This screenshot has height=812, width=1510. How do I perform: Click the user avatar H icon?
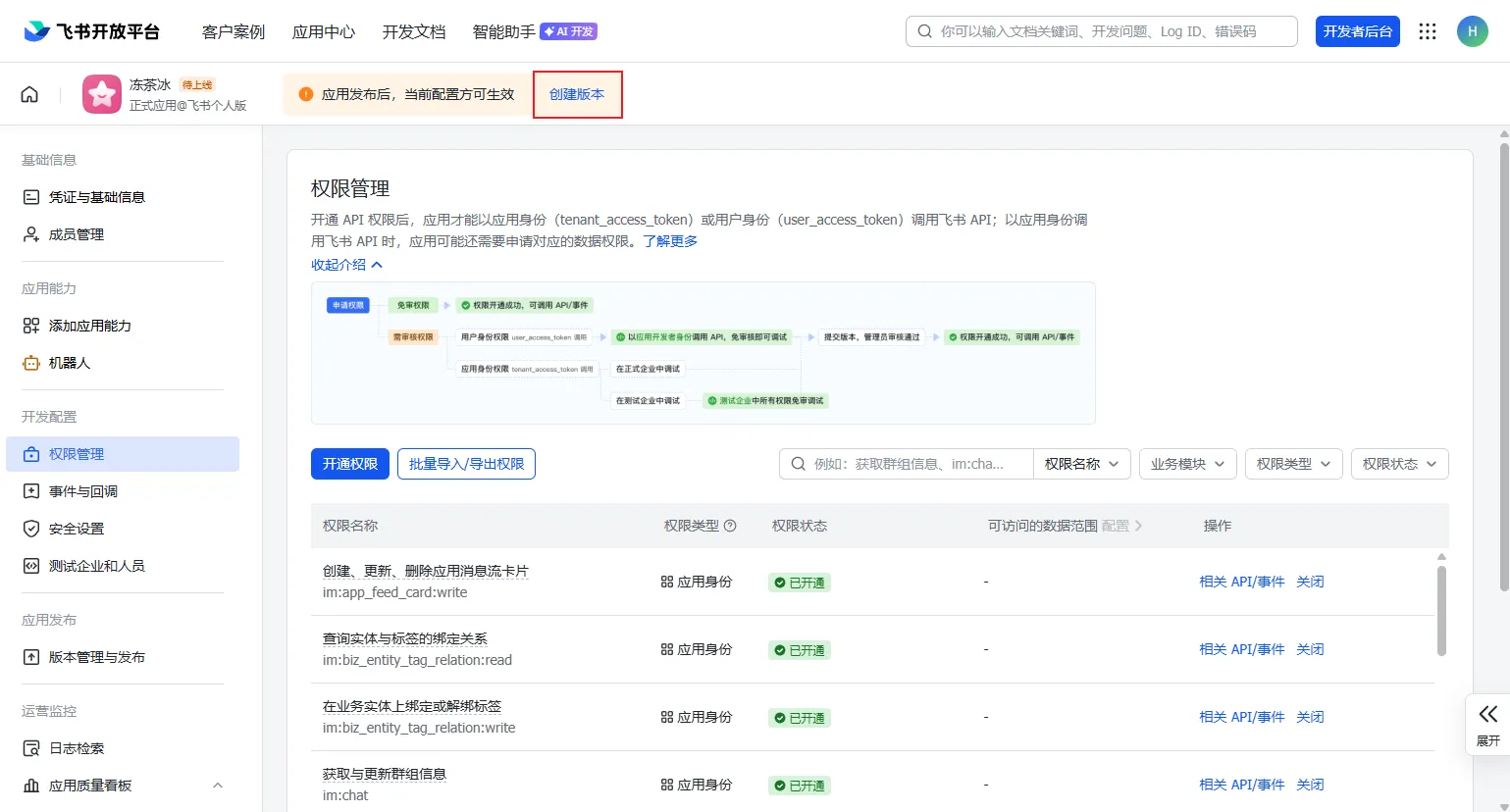1472,31
